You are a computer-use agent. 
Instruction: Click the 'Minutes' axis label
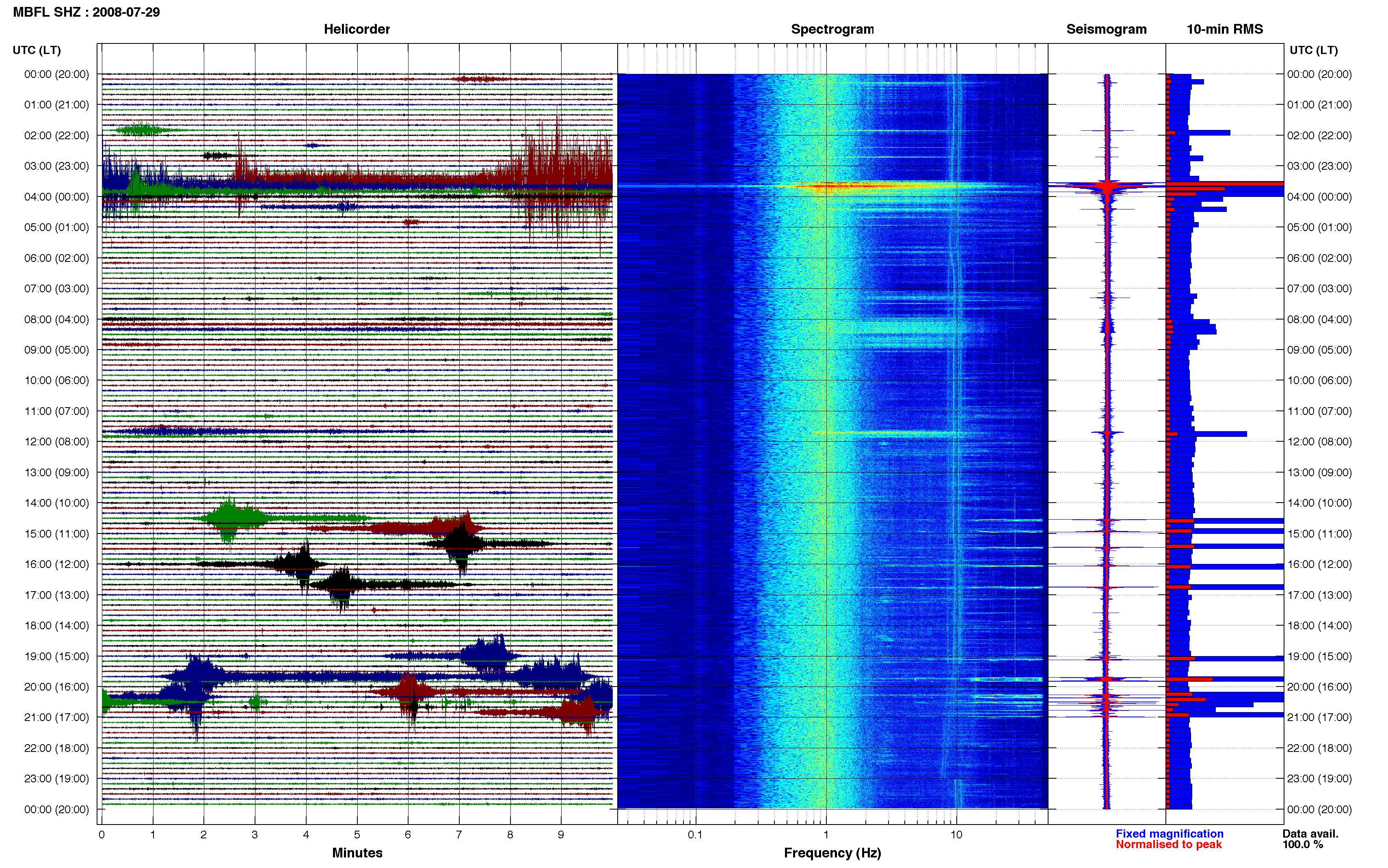(x=357, y=853)
